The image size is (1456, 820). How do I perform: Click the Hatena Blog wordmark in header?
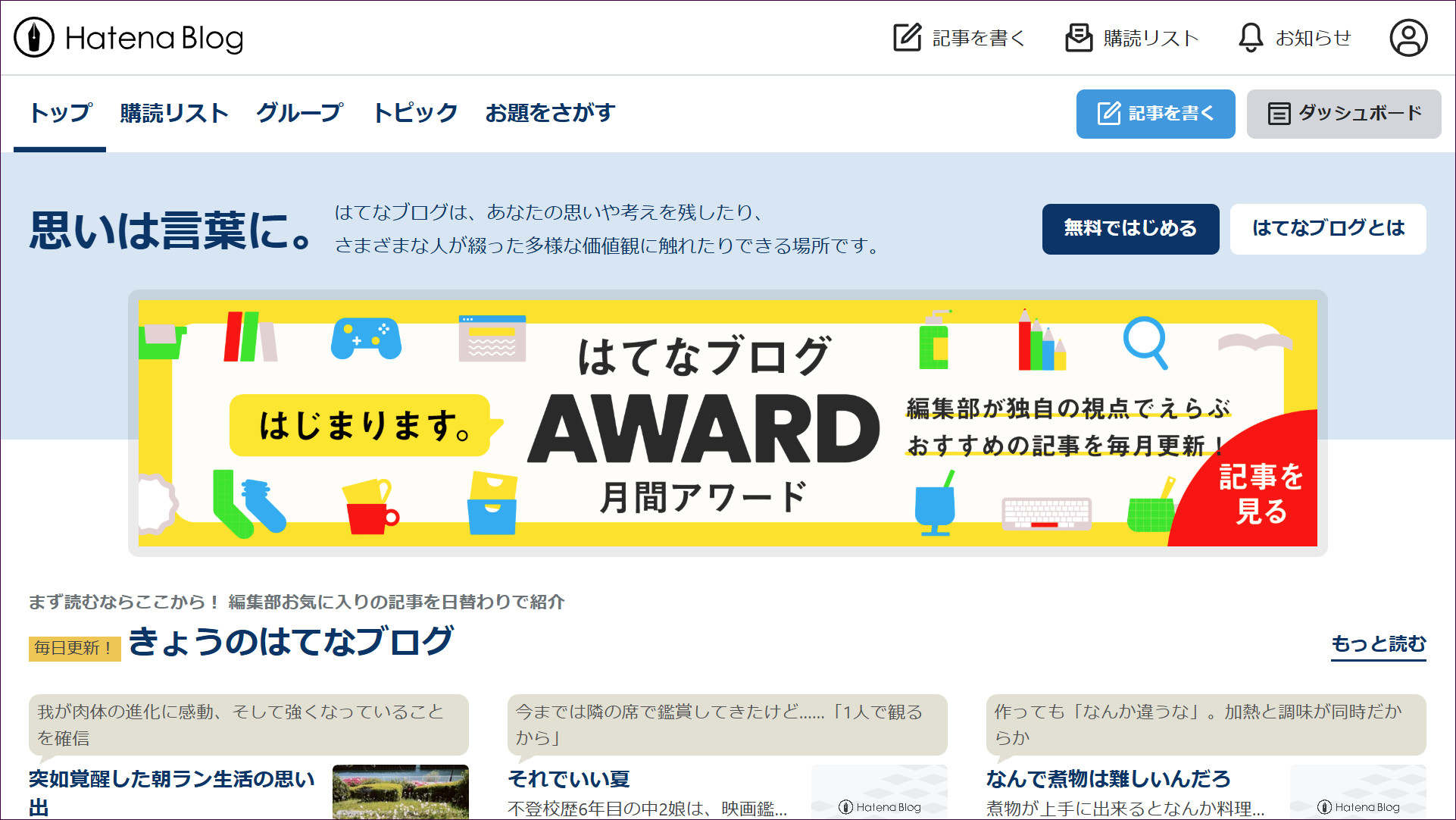[x=155, y=38]
